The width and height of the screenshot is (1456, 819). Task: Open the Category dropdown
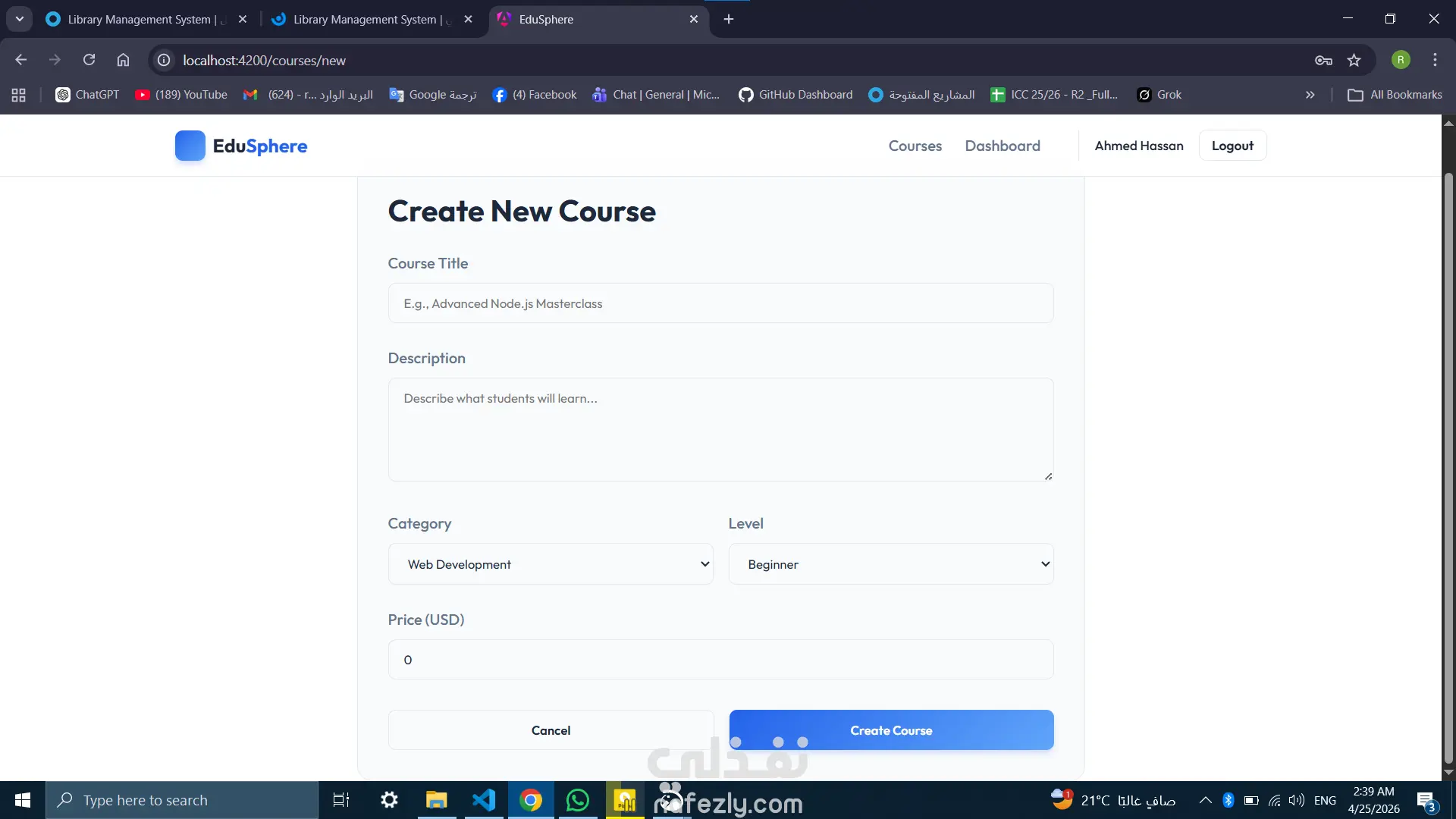[x=551, y=564]
